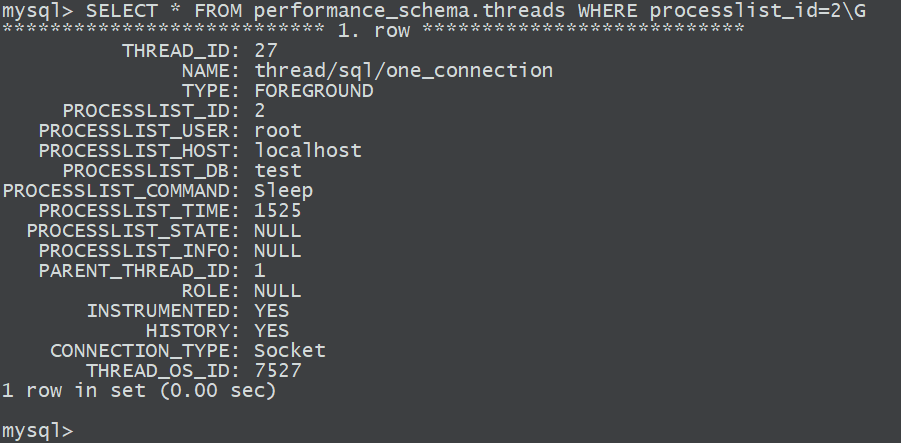This screenshot has width=901, height=443.
Task: Click the CONNECTION_TYPE value Socket
Action: 290,350
